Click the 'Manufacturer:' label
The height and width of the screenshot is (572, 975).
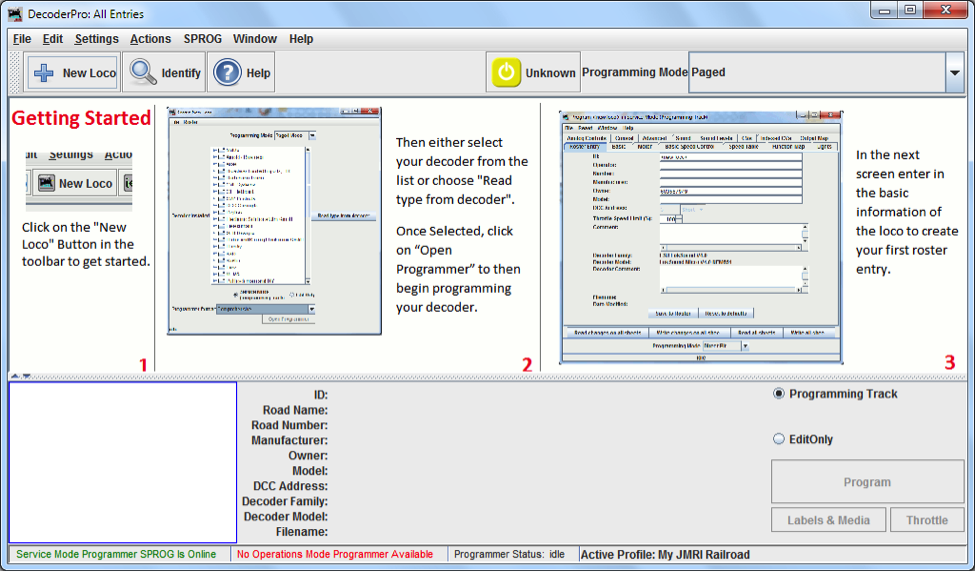[290, 440]
